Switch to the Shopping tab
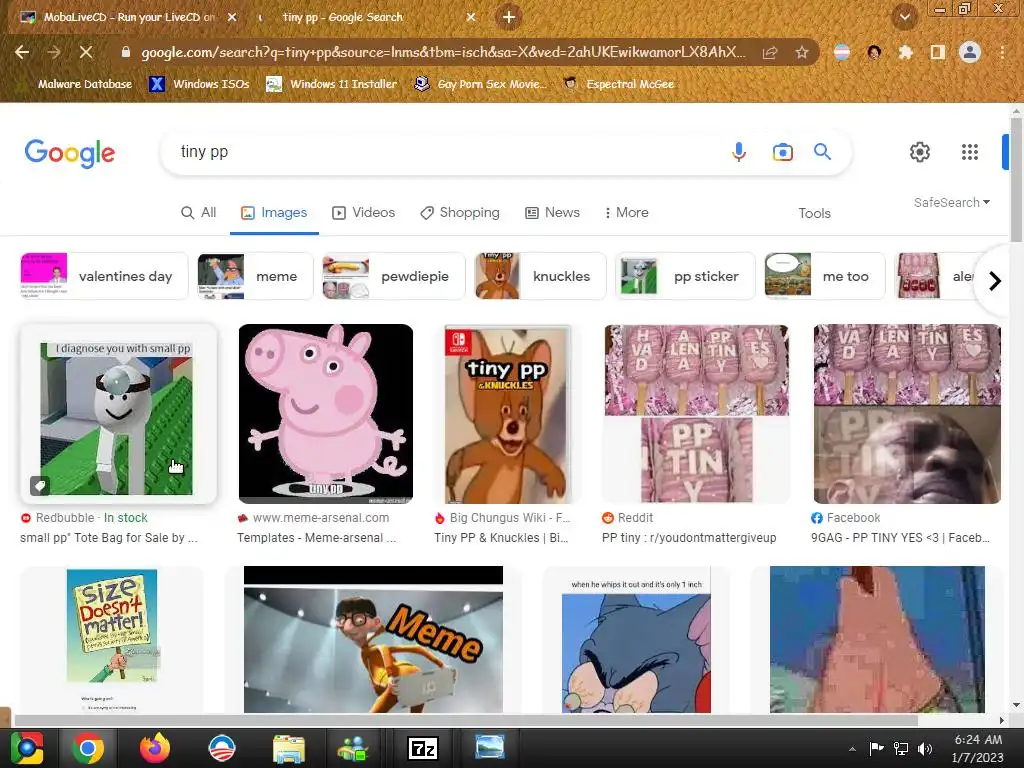Image resolution: width=1024 pixels, height=768 pixels. (x=460, y=212)
